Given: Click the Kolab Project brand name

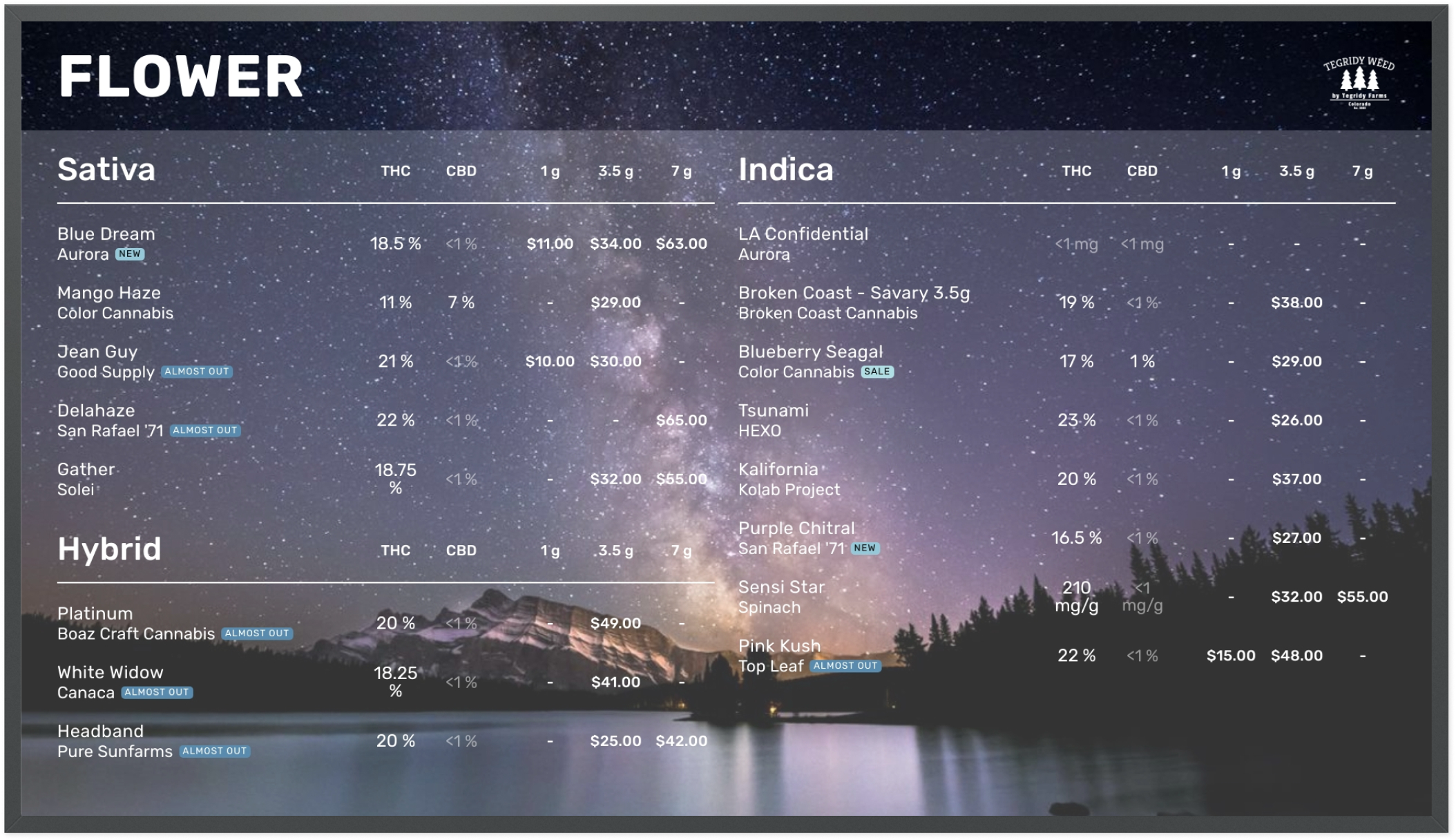Looking at the screenshot, I should (x=789, y=490).
